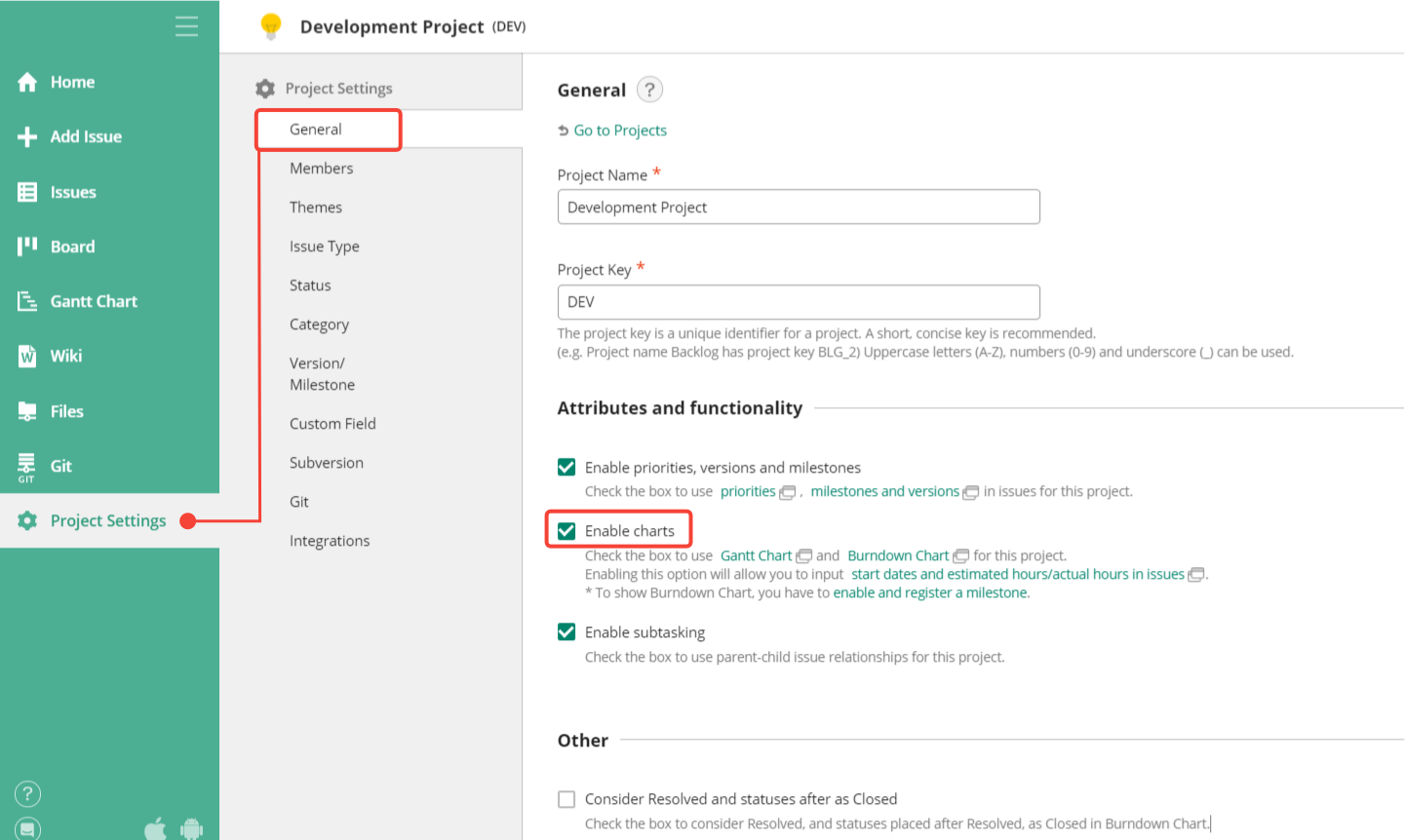The width and height of the screenshot is (1405, 840).
Task: Open Version/Milestone settings
Action: pos(323,374)
